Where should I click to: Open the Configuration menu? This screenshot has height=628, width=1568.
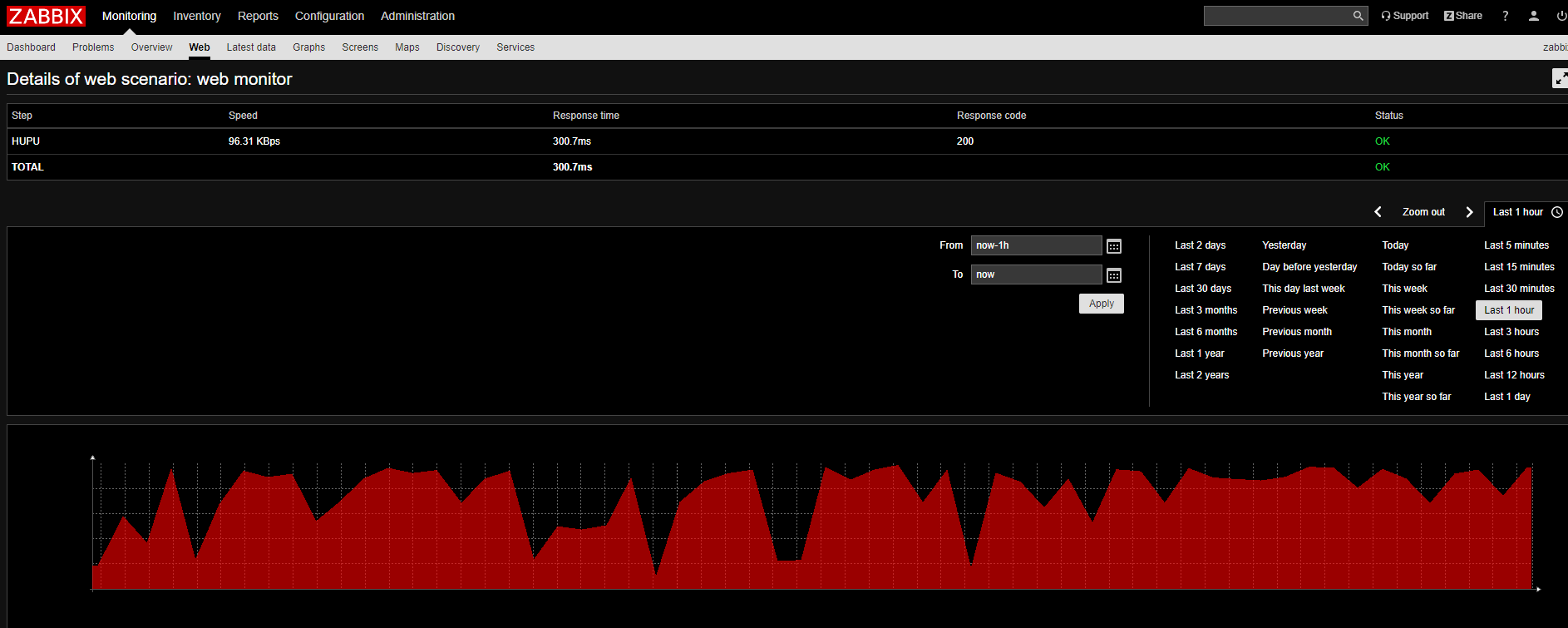(x=329, y=16)
